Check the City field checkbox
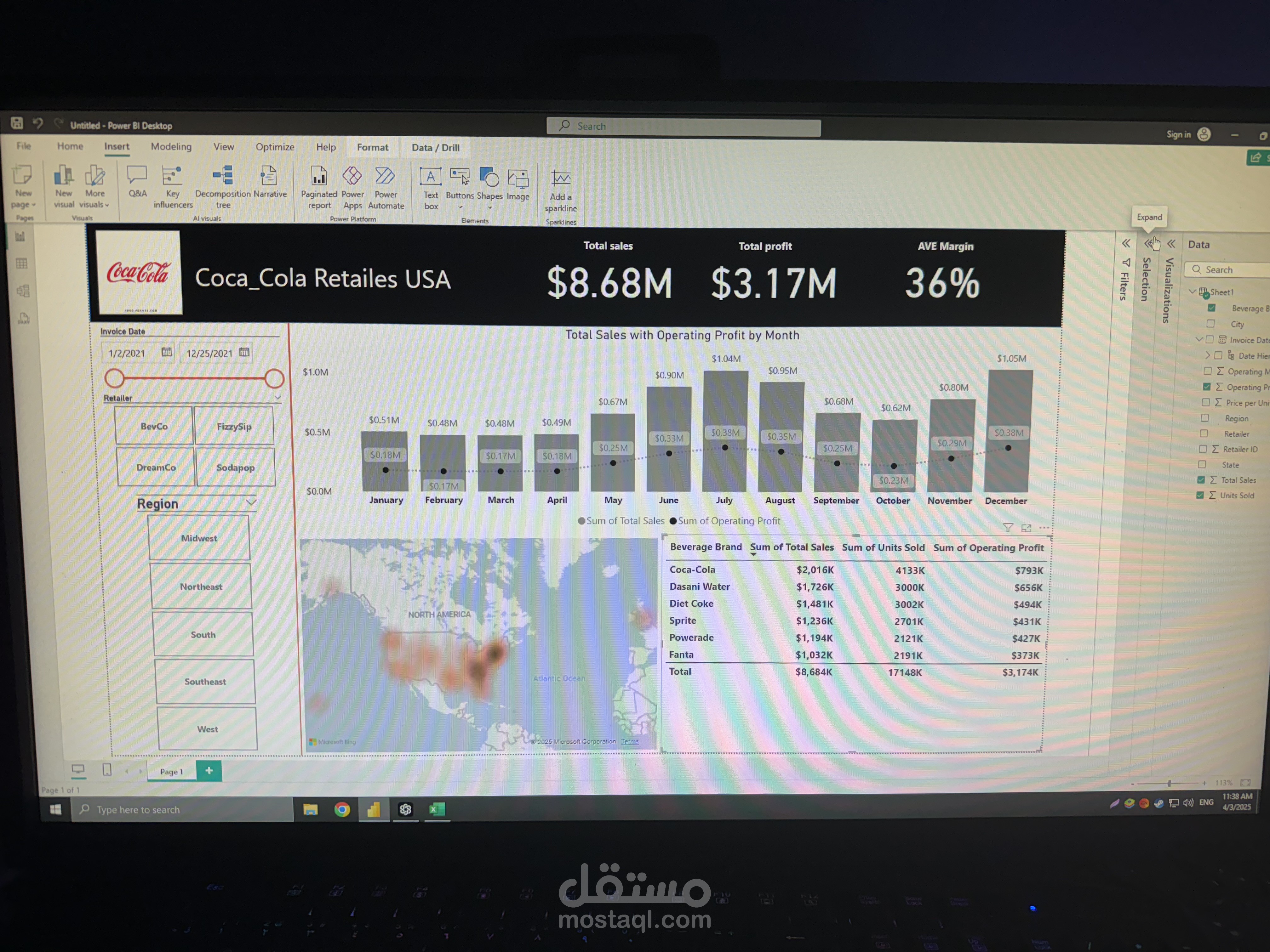 click(1210, 324)
